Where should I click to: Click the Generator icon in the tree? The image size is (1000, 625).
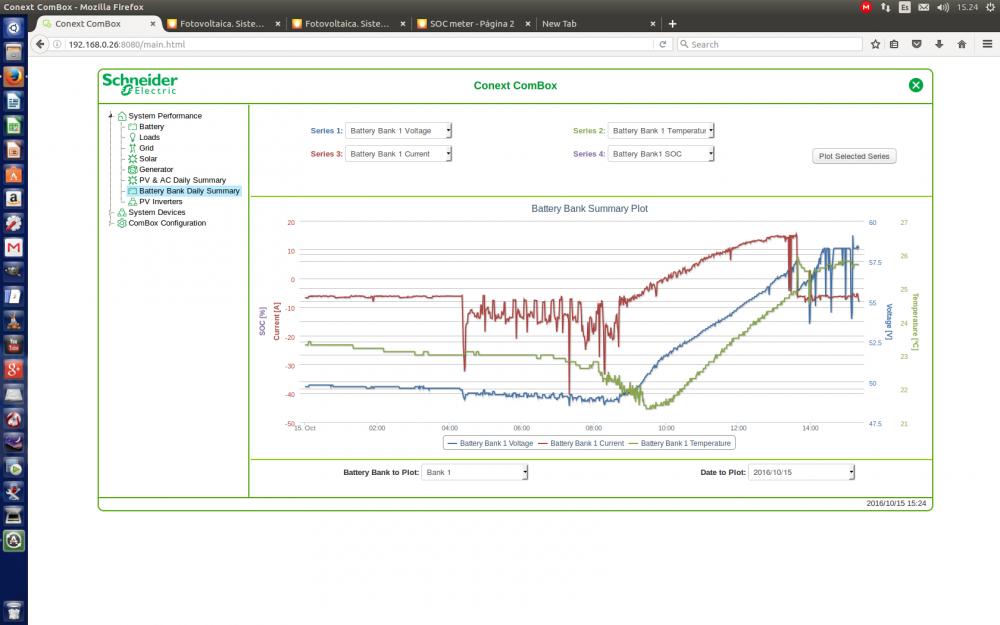click(x=133, y=169)
